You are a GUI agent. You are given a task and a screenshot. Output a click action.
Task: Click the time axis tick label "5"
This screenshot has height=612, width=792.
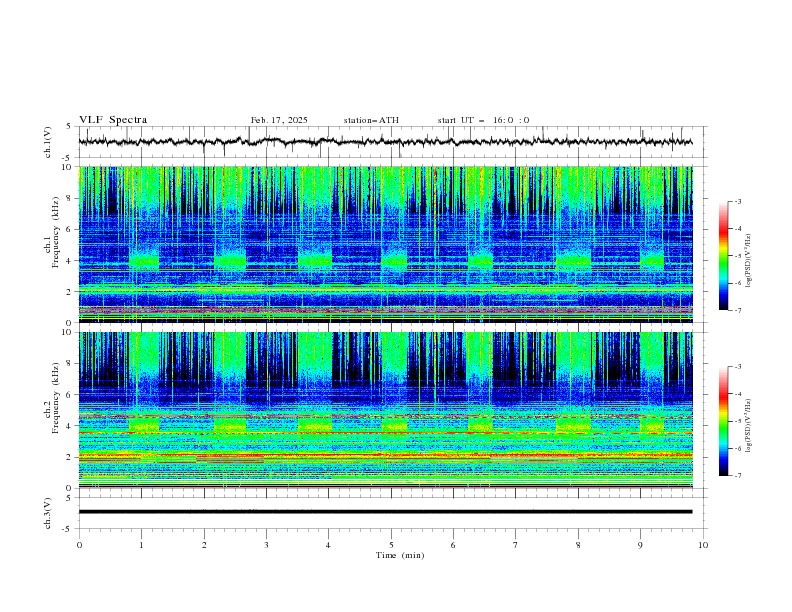coord(391,545)
